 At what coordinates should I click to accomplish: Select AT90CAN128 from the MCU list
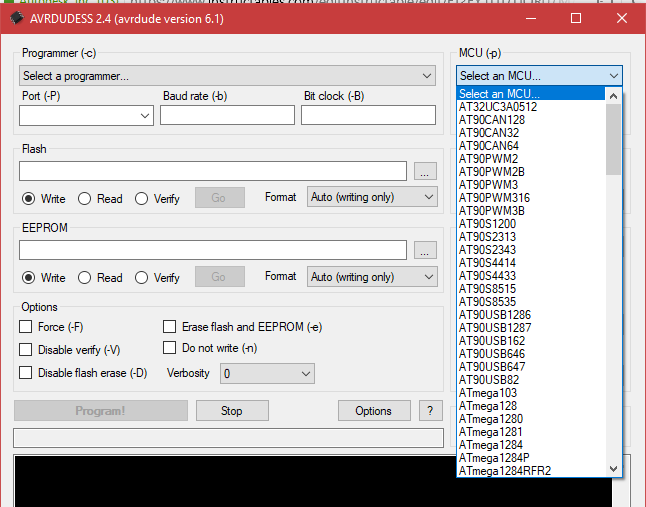coord(531,120)
